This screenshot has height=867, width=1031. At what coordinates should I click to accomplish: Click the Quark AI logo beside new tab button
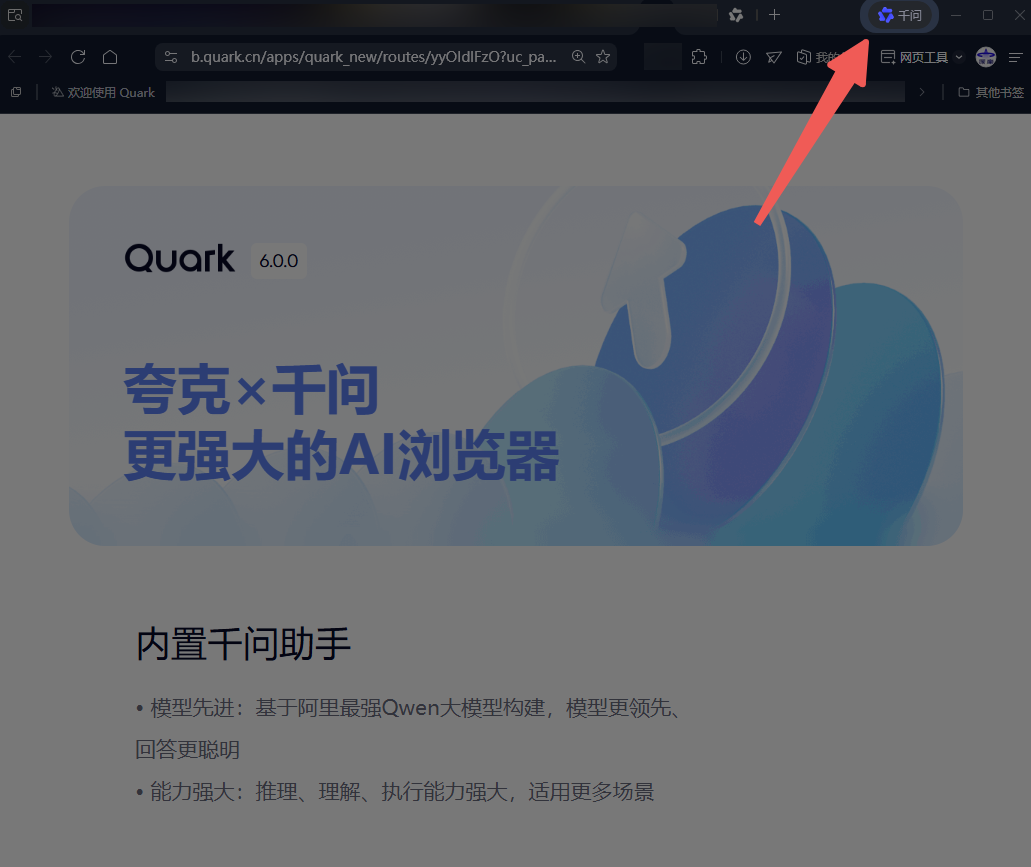(x=737, y=15)
